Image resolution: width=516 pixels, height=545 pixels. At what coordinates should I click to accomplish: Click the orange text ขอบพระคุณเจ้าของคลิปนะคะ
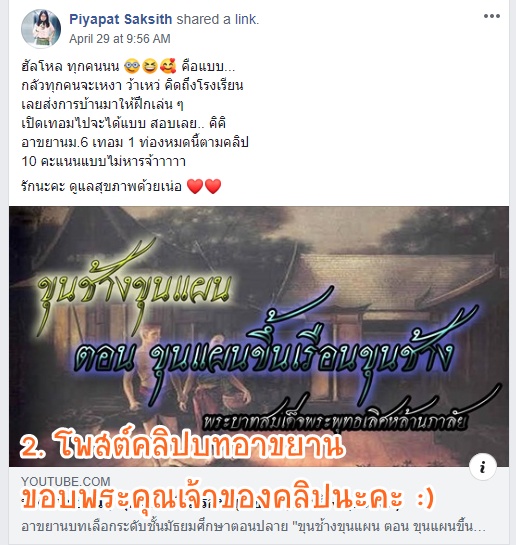tap(228, 499)
